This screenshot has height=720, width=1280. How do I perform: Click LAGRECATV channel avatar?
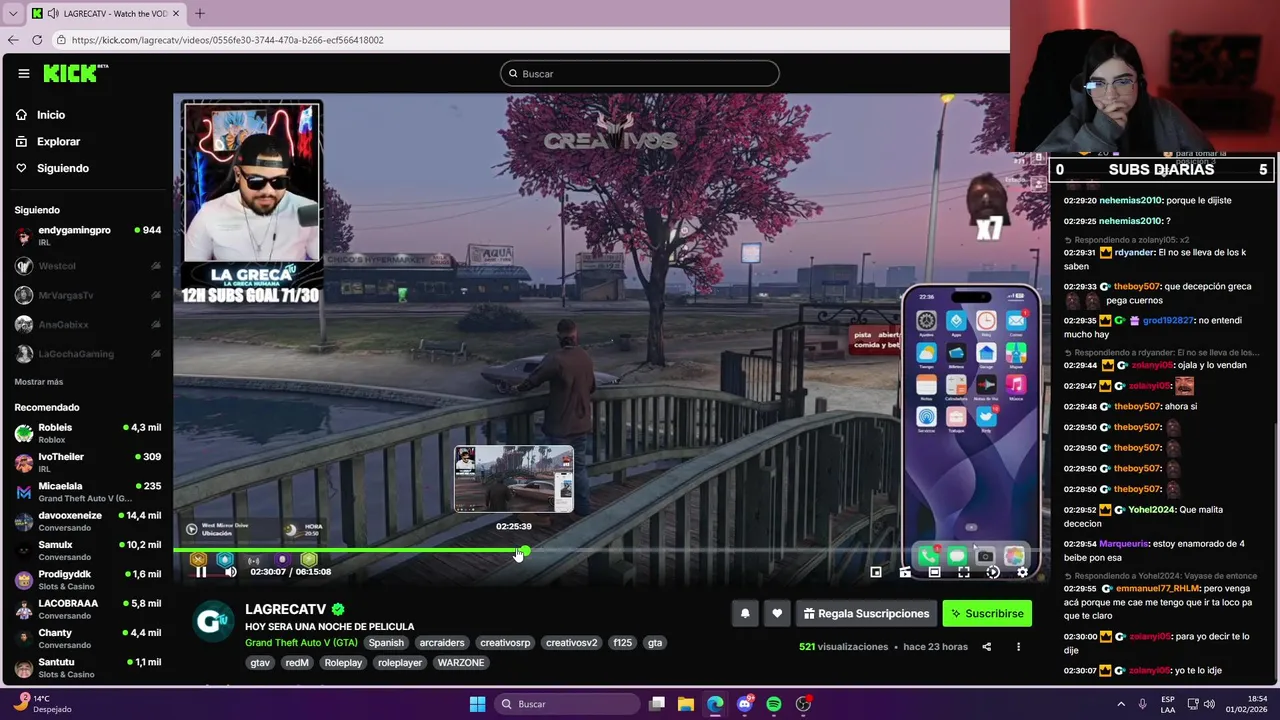tap(212, 621)
